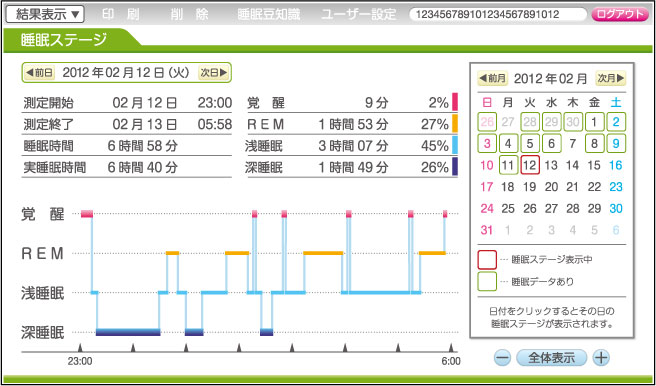Click the pink 覚醒 color swatch
Viewport: 656px width, 386px height.
[455, 102]
